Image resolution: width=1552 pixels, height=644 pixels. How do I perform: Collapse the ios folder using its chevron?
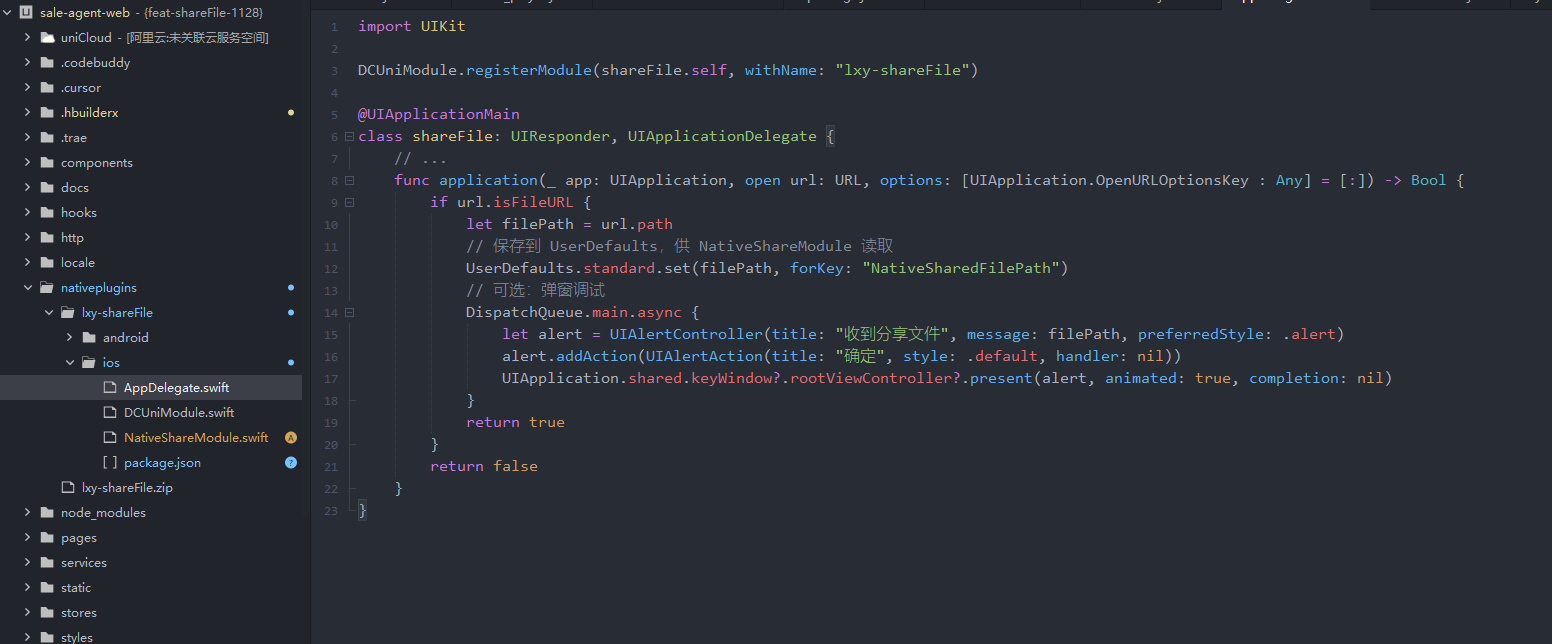click(x=69, y=363)
